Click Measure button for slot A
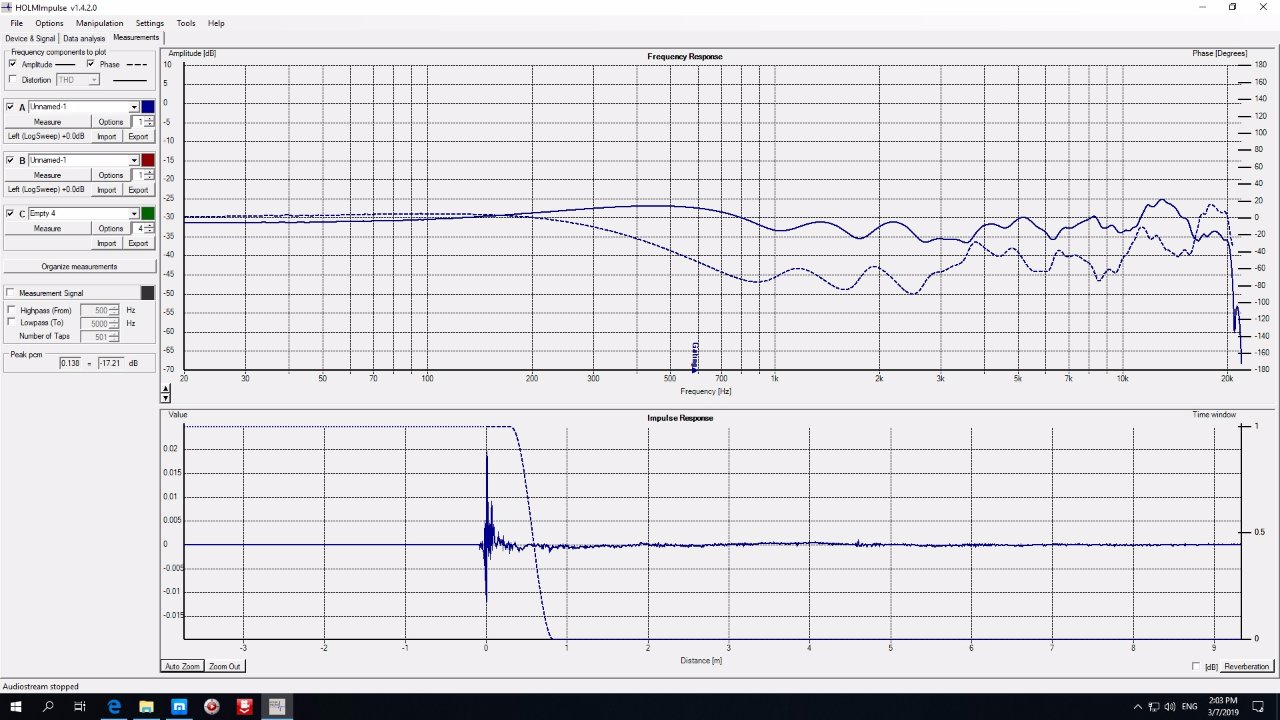The height and width of the screenshot is (720, 1280). [x=47, y=122]
